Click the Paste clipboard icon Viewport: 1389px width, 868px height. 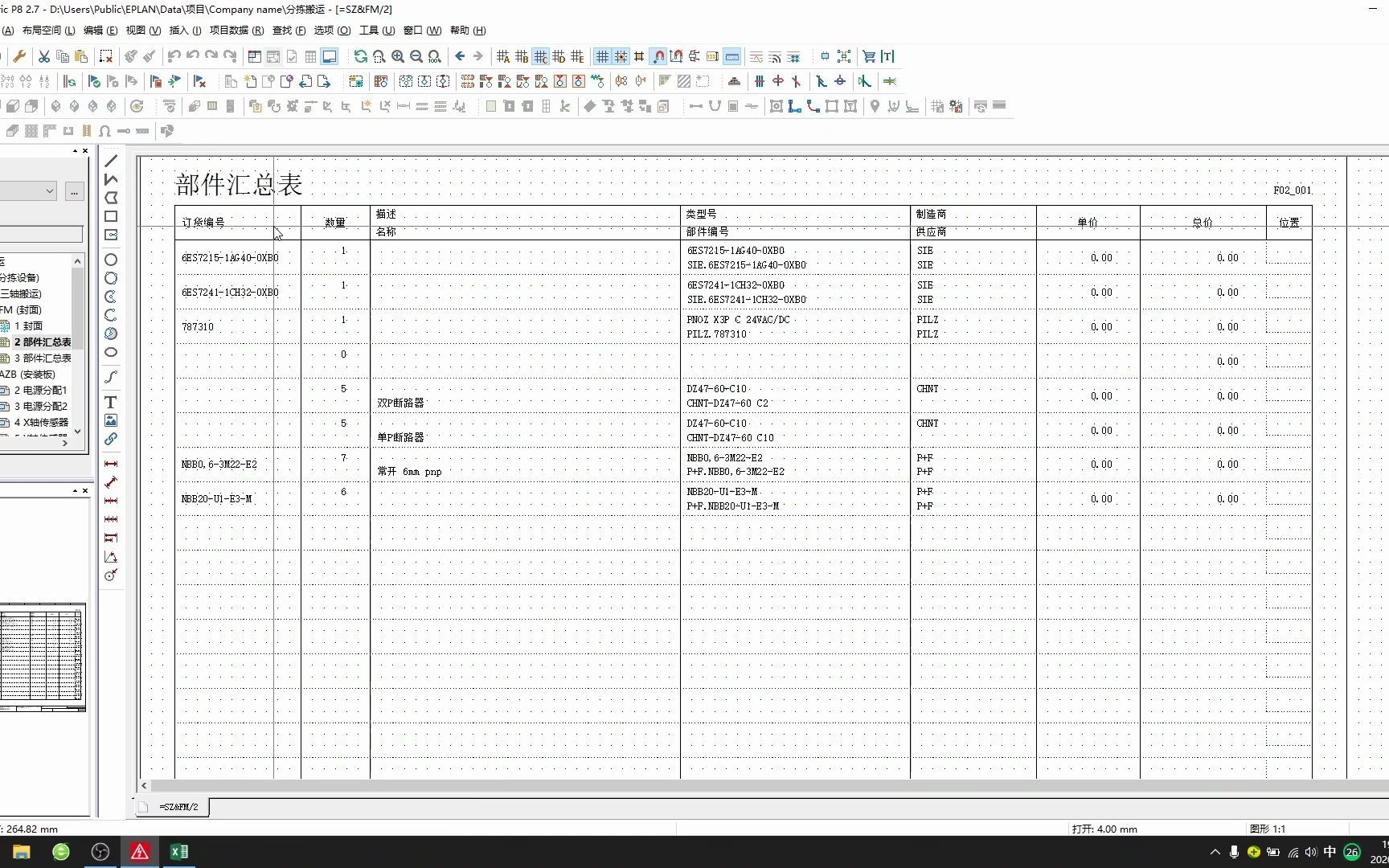(x=81, y=56)
